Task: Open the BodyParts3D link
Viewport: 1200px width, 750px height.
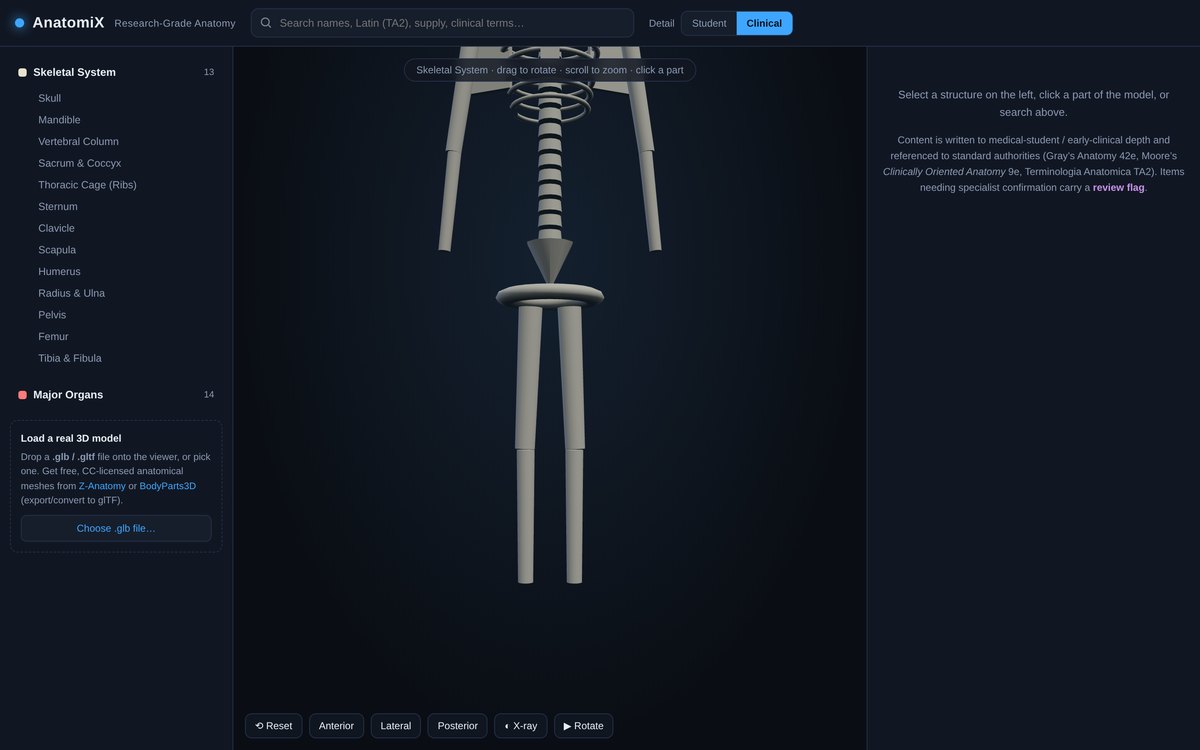Action: (168, 486)
